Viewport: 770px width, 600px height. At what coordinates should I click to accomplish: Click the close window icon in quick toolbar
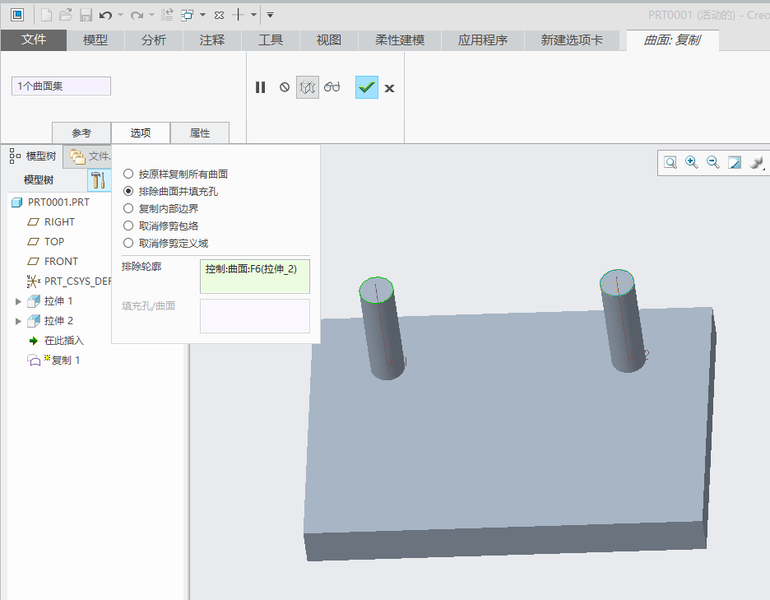point(219,15)
